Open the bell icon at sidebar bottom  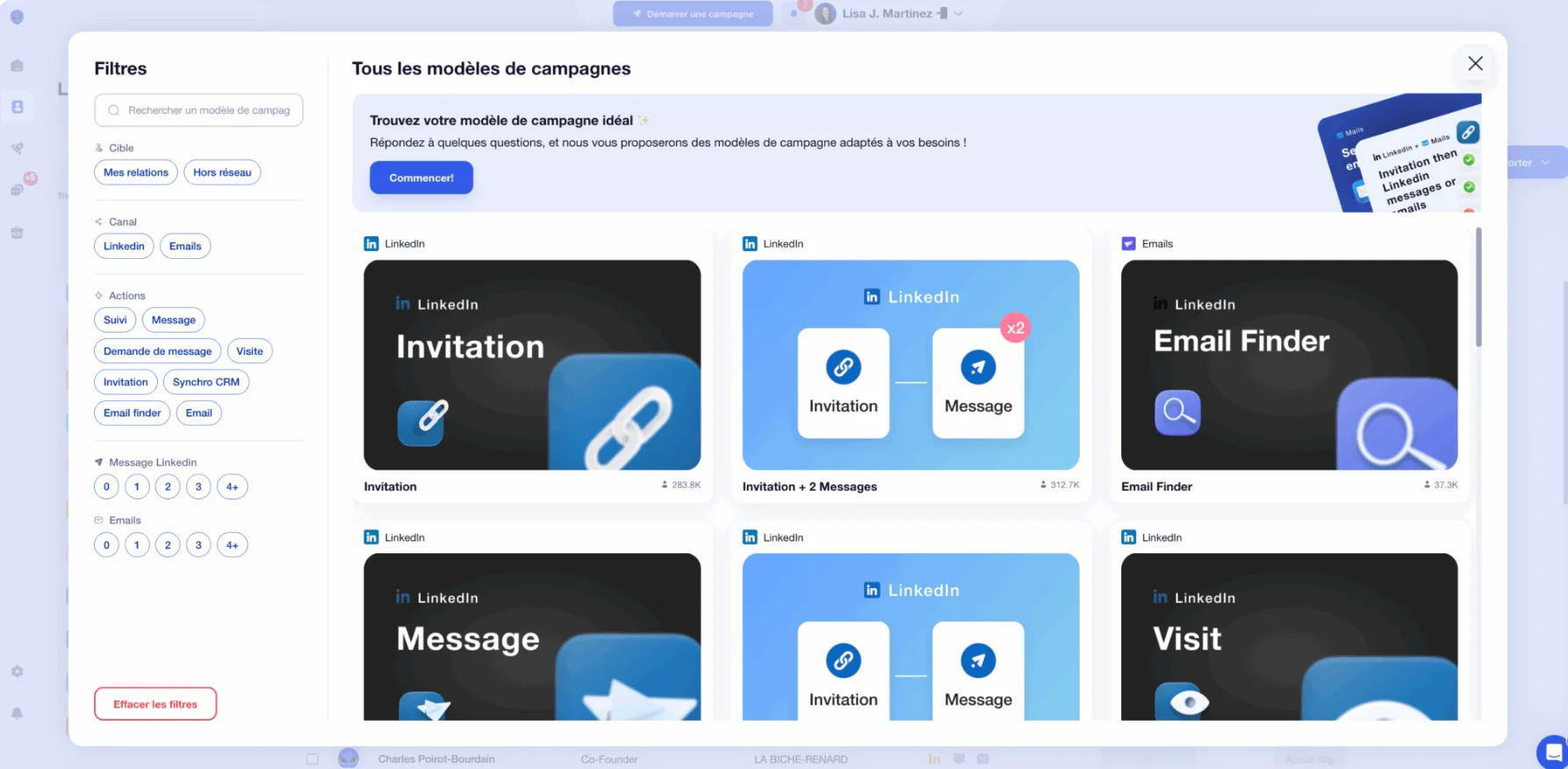pyautogui.click(x=17, y=713)
